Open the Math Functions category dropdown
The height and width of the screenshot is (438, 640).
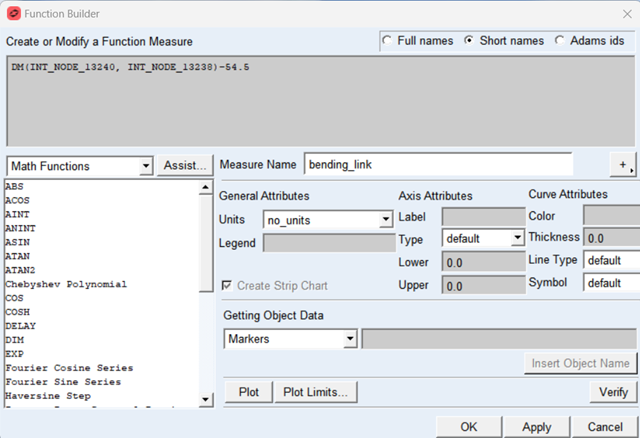[146, 166]
